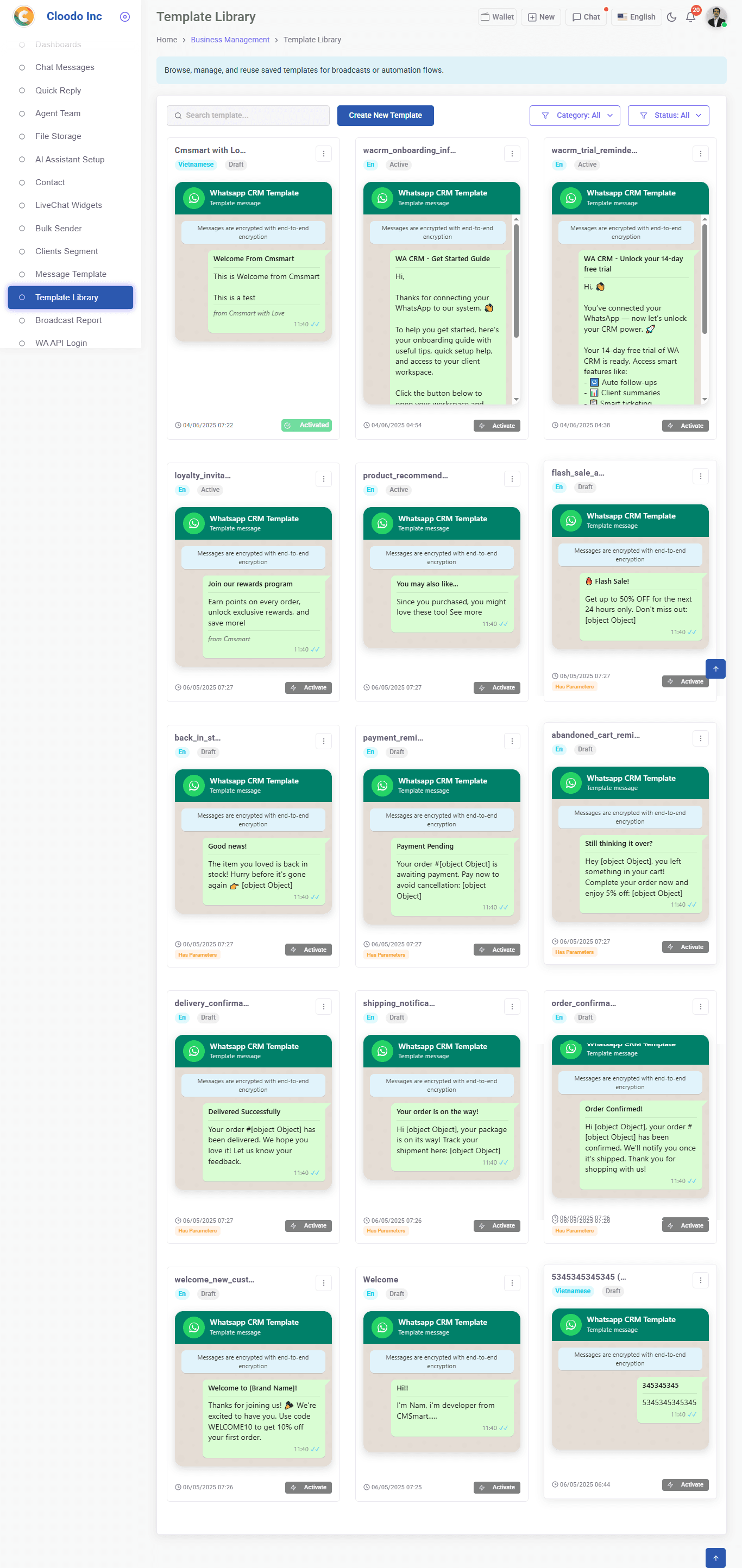
Task: Open options menu for wacrm_trial_reminde... card
Action: [701, 154]
